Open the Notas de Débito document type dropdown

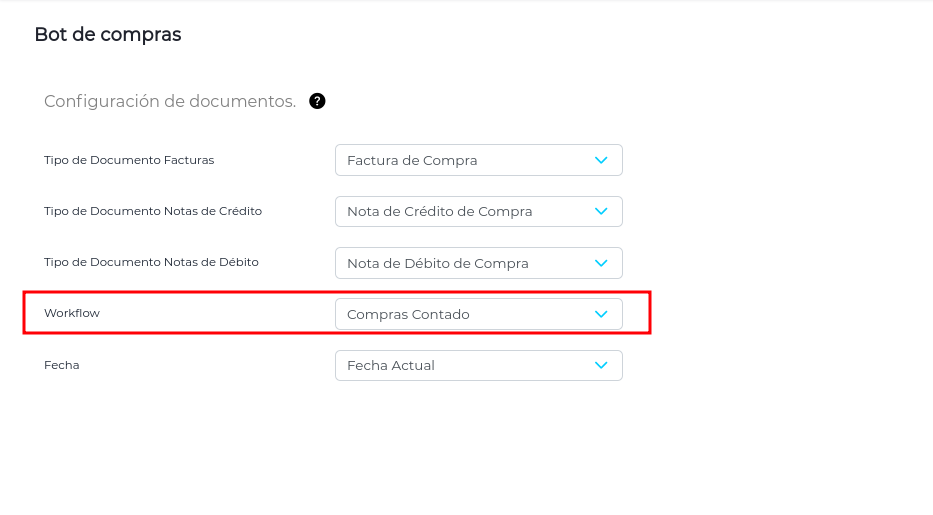coord(478,263)
